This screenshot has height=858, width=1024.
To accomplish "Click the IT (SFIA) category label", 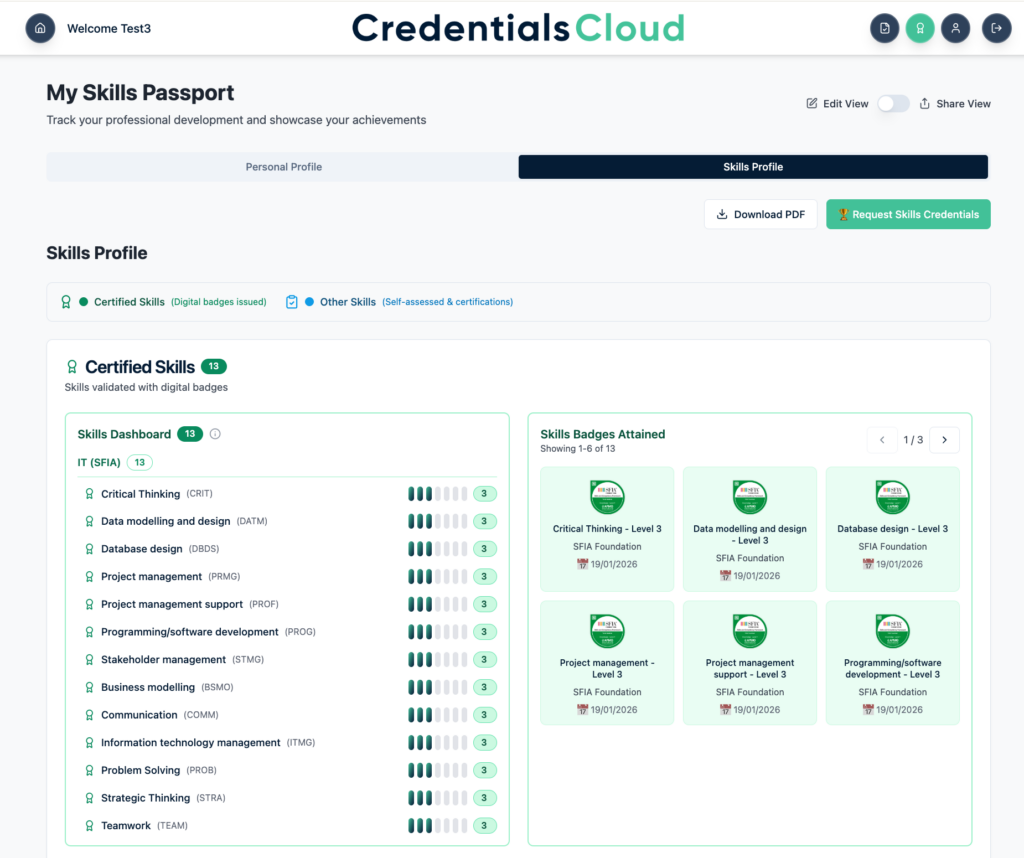I will click(x=99, y=462).
